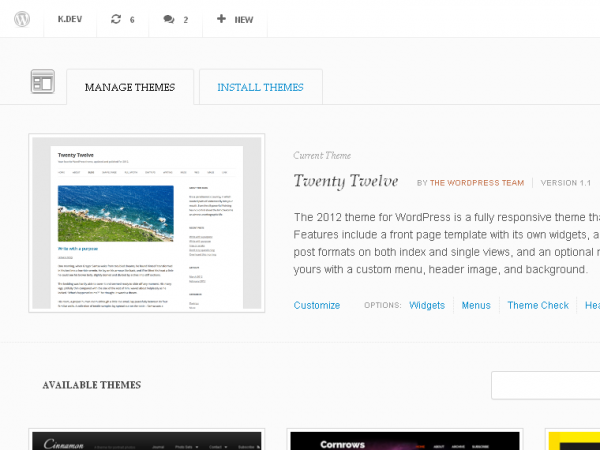Visit The WordPress Team author link
This screenshot has width=600, height=450.
pos(477,183)
